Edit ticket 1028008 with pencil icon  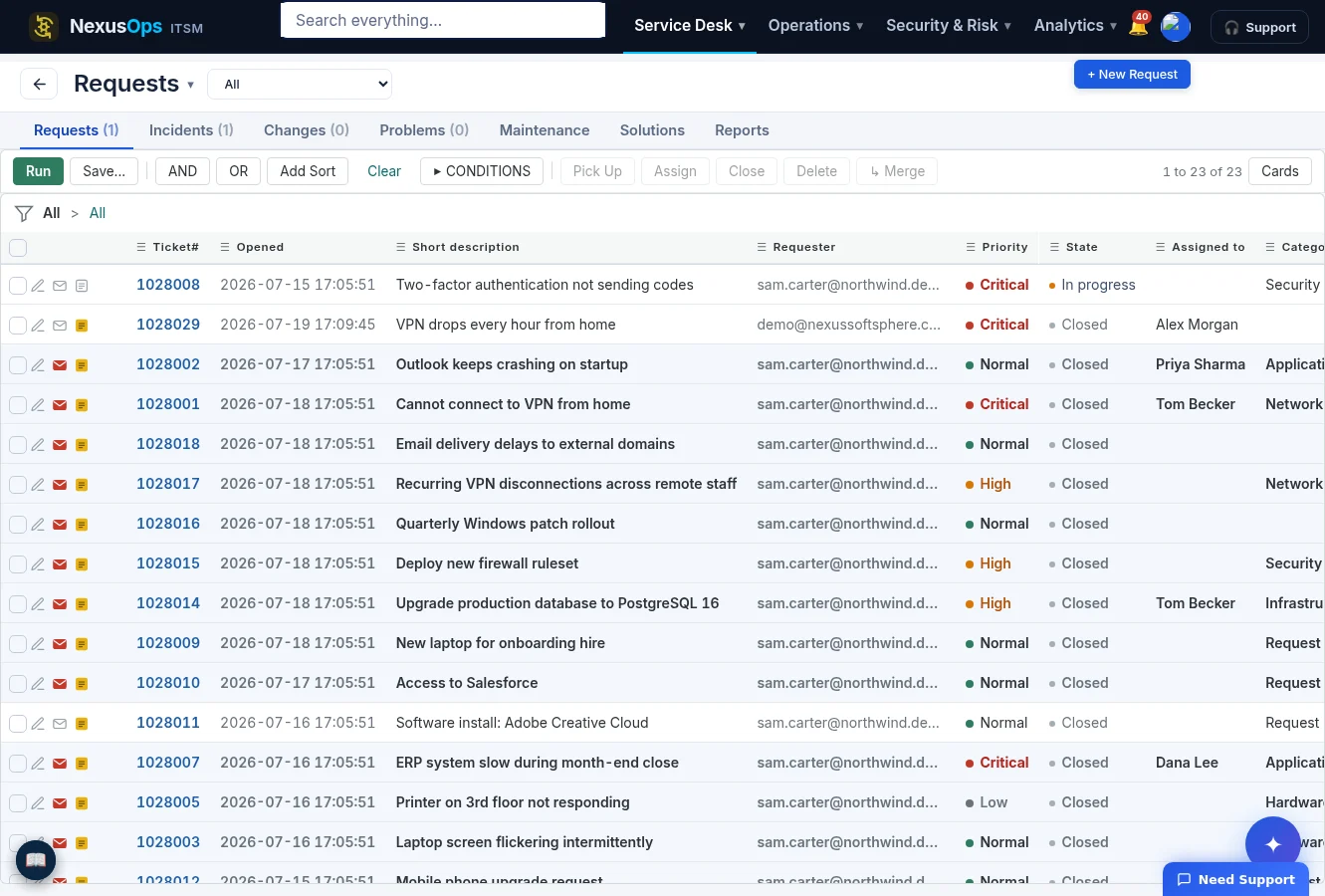[38, 286]
